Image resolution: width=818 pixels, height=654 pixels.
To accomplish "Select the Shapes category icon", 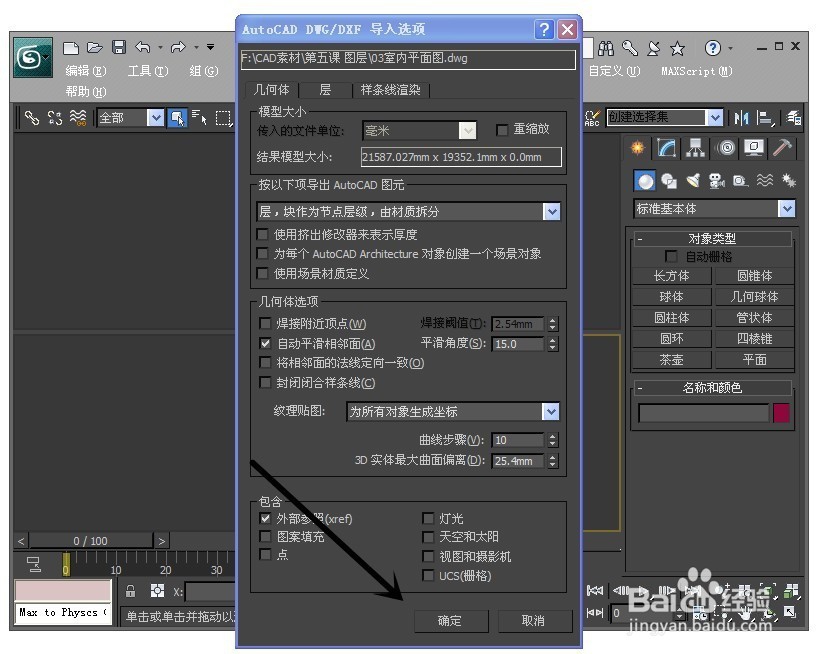I will tap(669, 181).
